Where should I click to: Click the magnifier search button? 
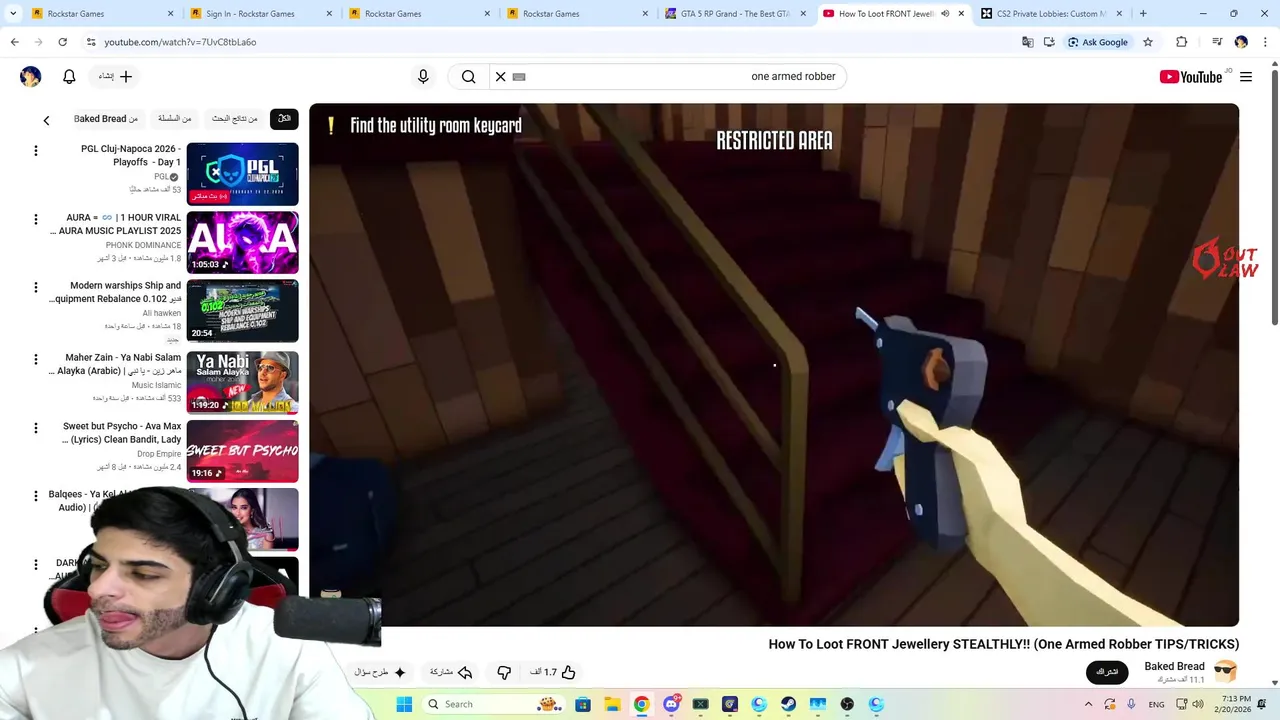tap(468, 76)
